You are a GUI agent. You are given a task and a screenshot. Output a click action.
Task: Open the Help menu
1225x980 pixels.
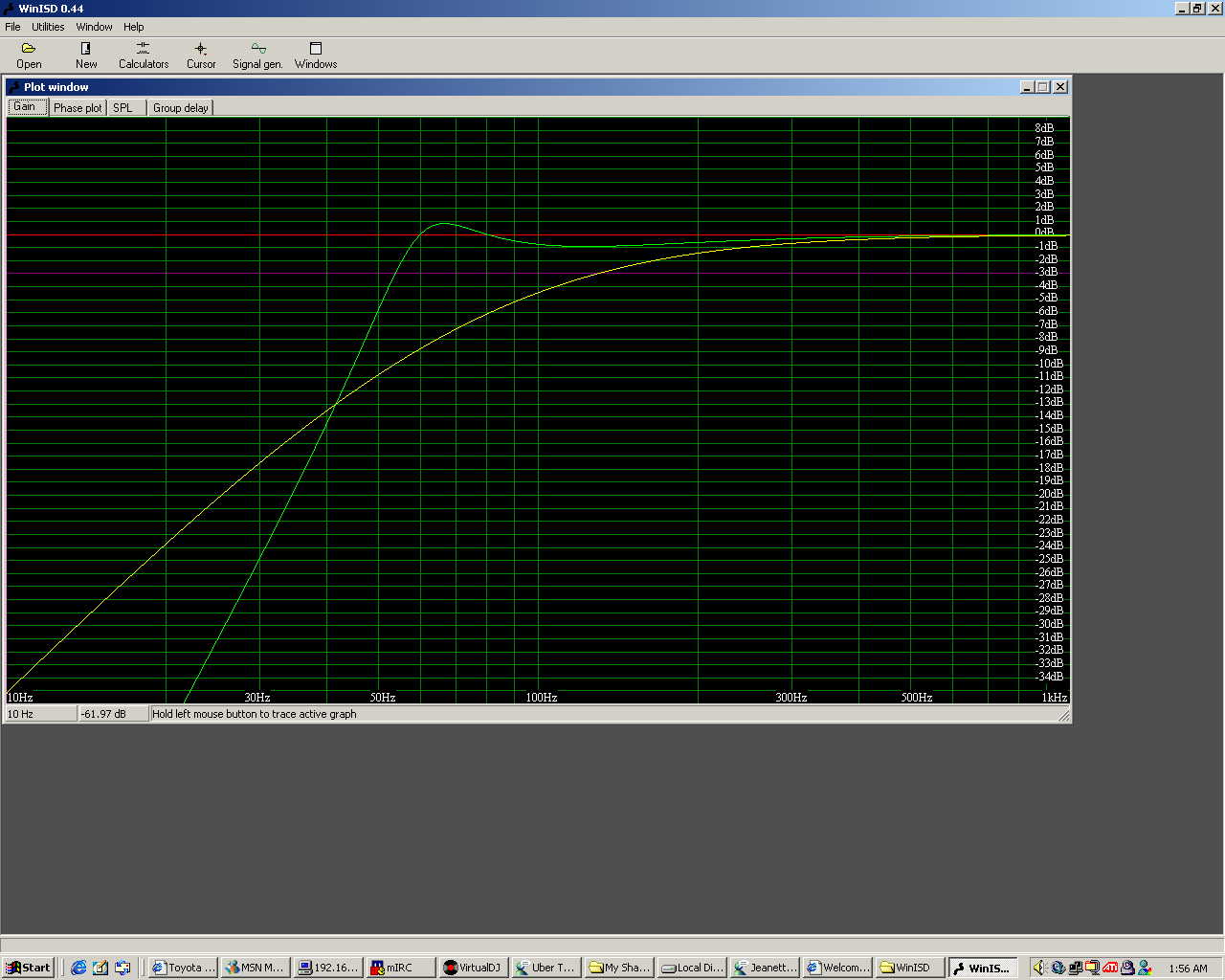tap(134, 27)
